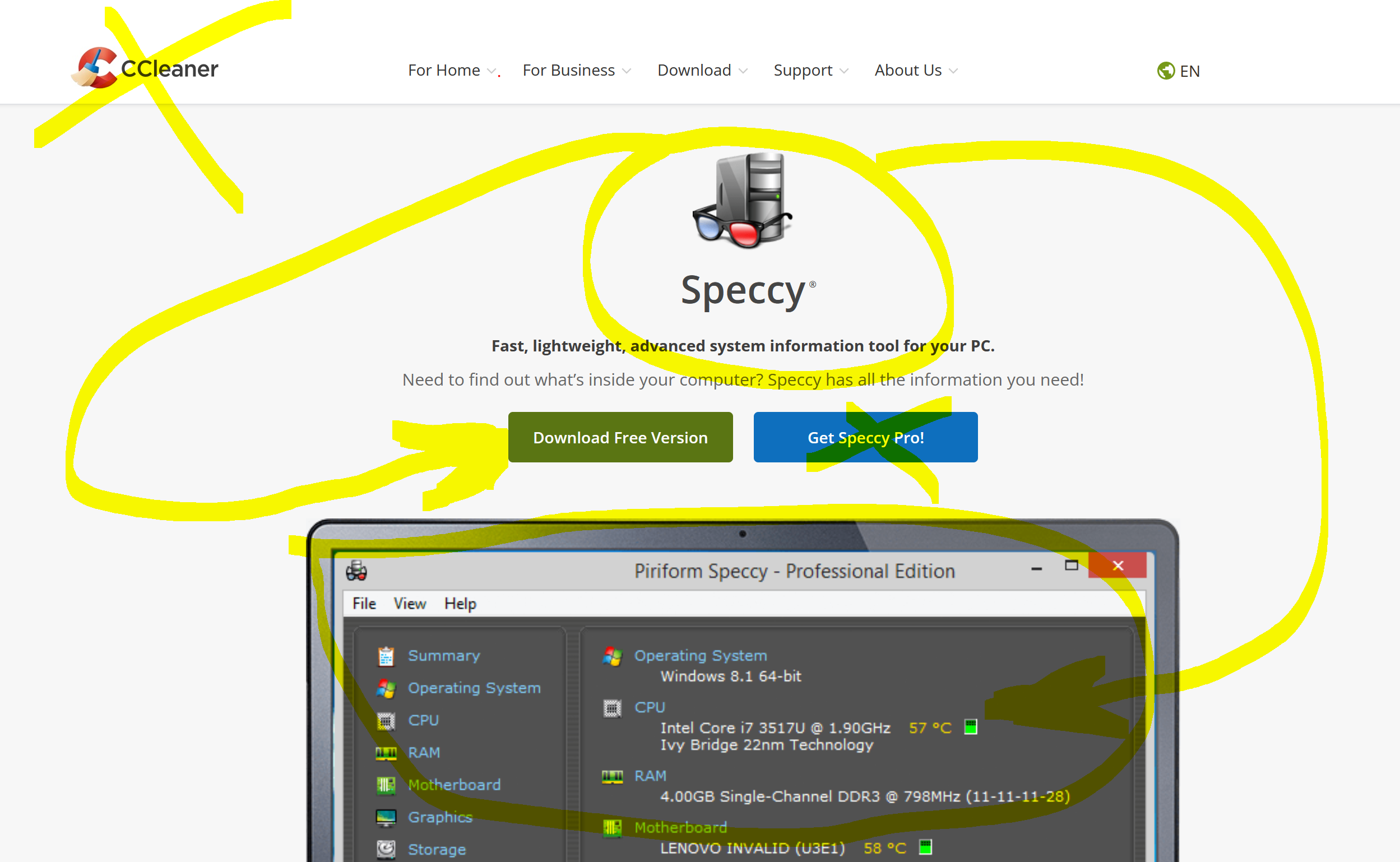Click the Storage disk icon in sidebar
Image resolution: width=1400 pixels, height=862 pixels.
386,850
